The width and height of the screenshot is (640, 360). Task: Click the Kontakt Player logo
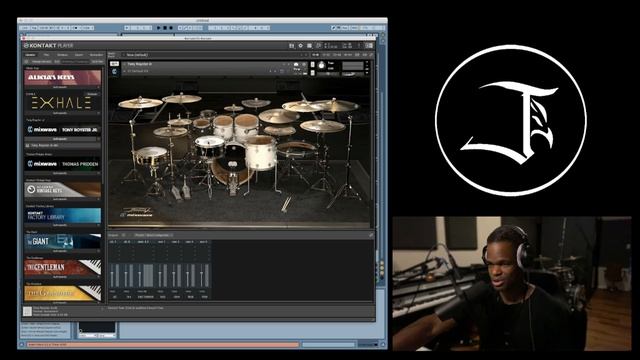pos(48,46)
